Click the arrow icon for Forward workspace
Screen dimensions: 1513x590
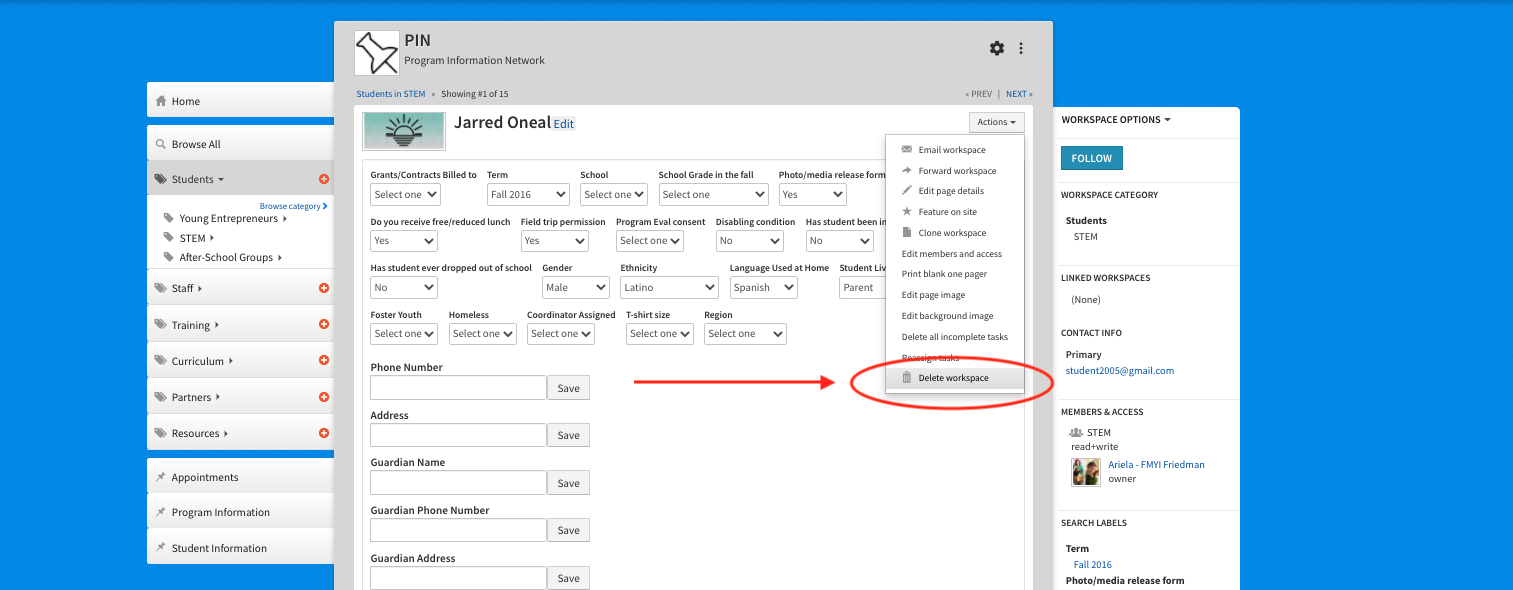[x=906, y=170]
